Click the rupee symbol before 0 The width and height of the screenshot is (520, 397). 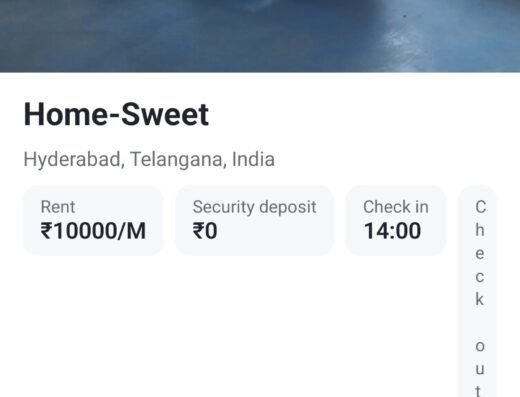pos(198,231)
